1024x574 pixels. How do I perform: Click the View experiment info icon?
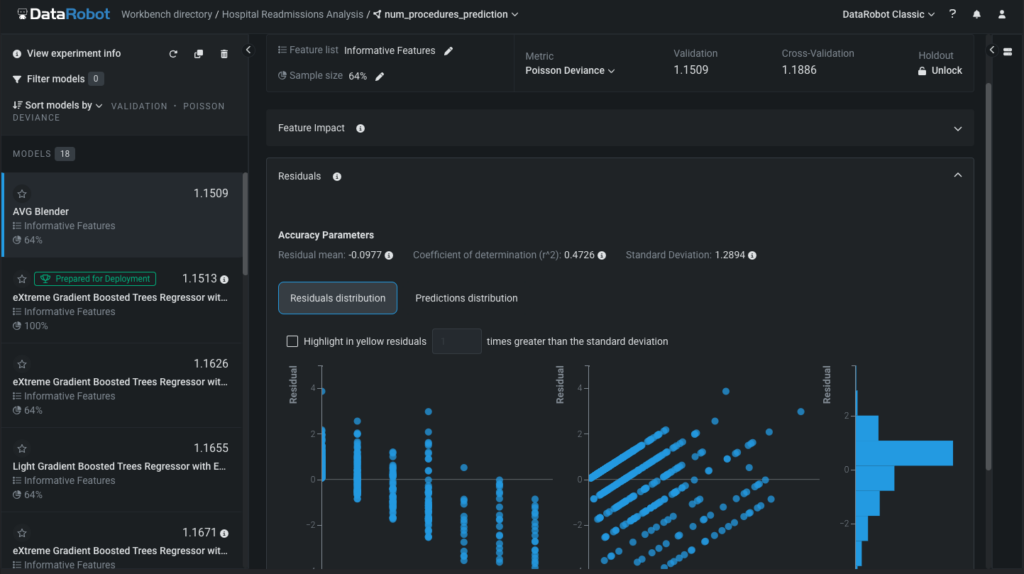(17, 54)
